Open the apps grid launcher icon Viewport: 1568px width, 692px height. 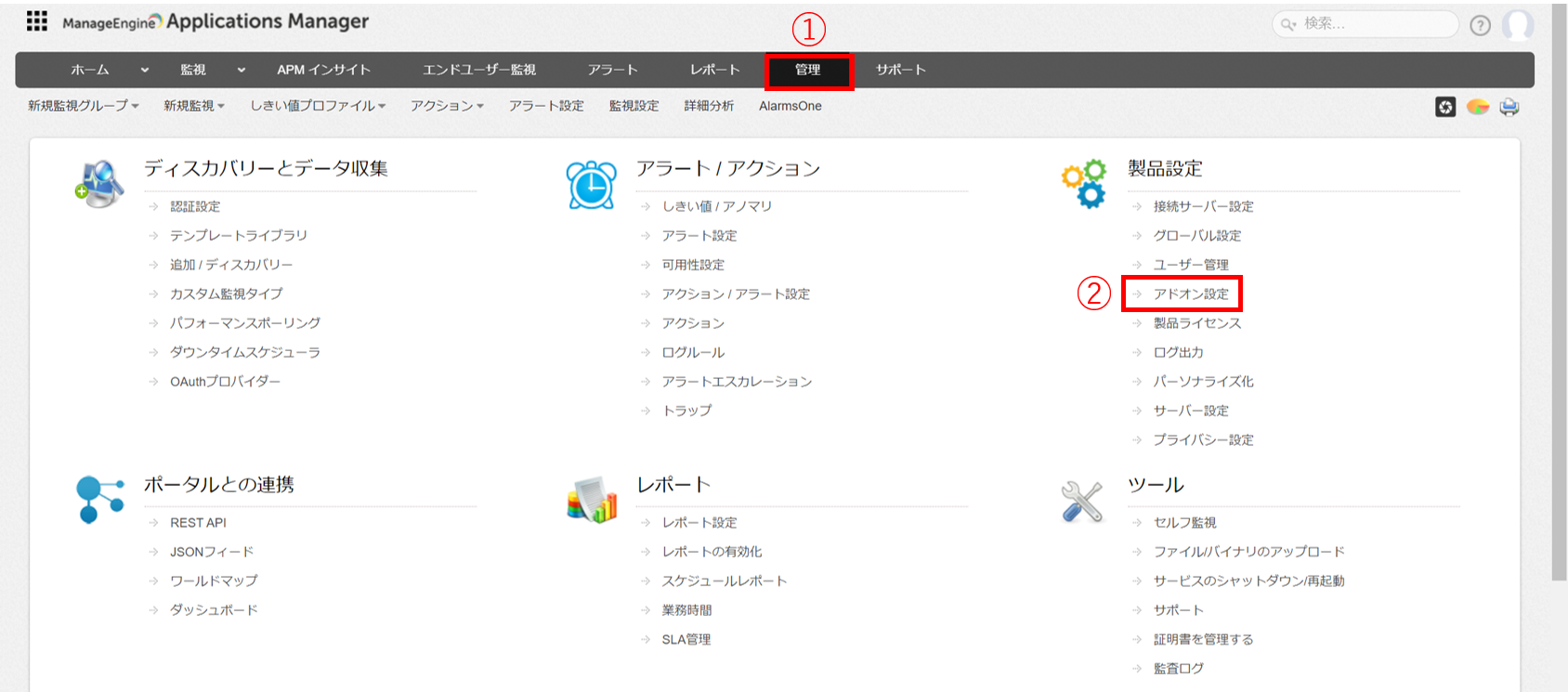37,21
